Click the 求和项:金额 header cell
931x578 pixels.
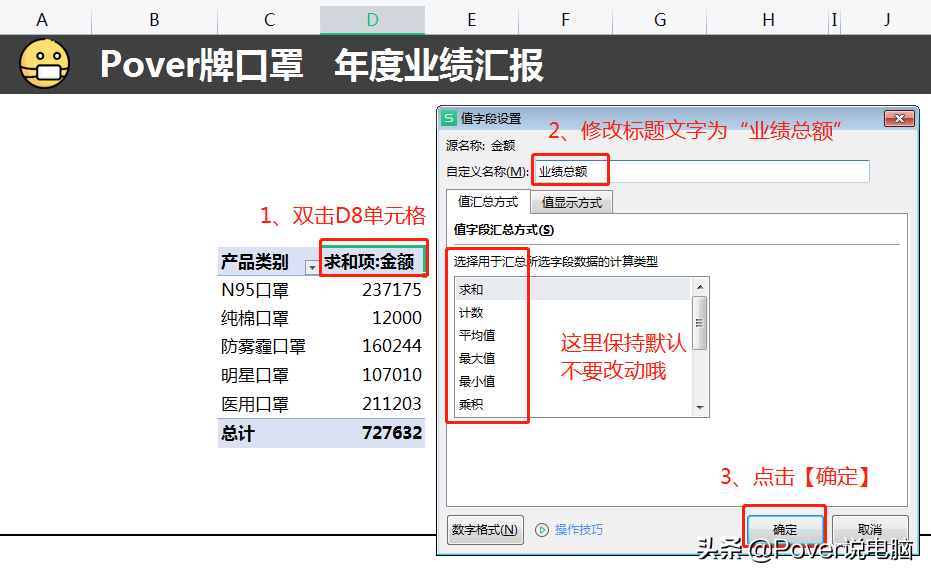click(373, 261)
